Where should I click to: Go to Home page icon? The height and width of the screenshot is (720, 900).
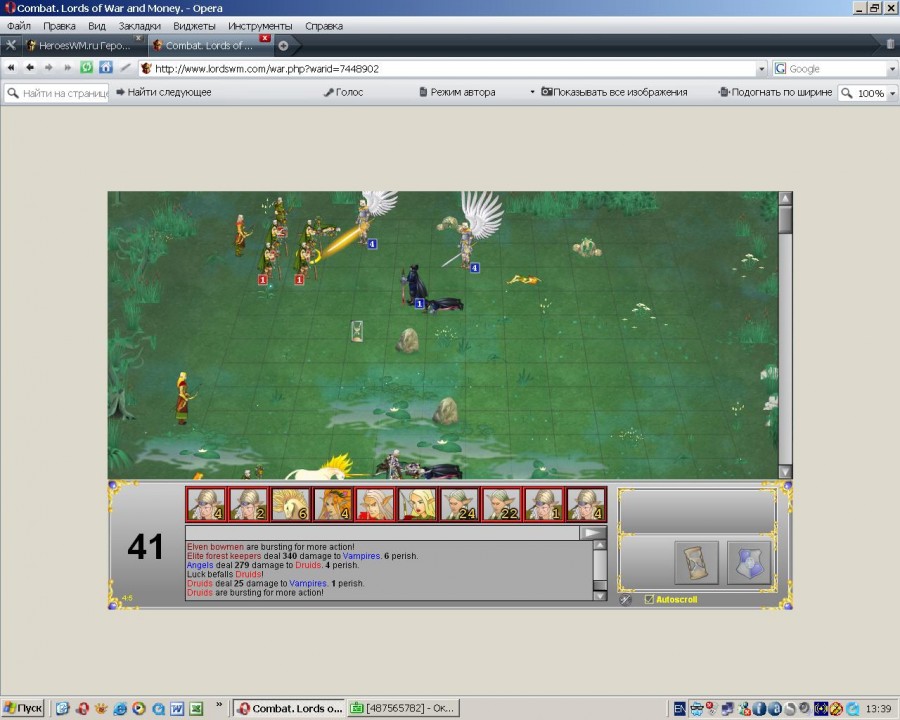click(x=106, y=68)
